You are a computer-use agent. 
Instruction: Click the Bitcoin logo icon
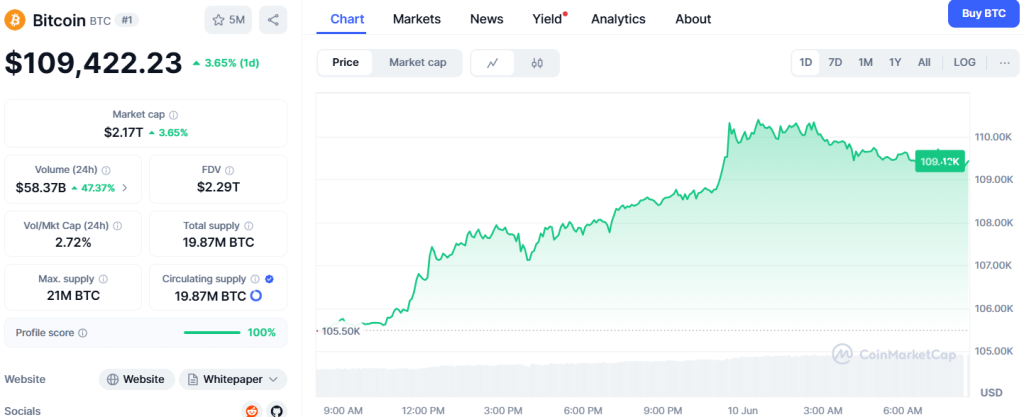(x=14, y=20)
